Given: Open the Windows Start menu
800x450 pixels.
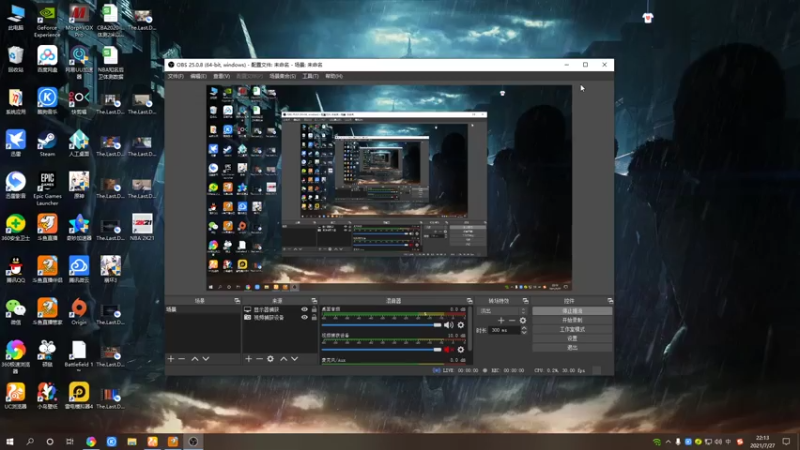Looking at the screenshot, I should pyautogui.click(x=10, y=441).
